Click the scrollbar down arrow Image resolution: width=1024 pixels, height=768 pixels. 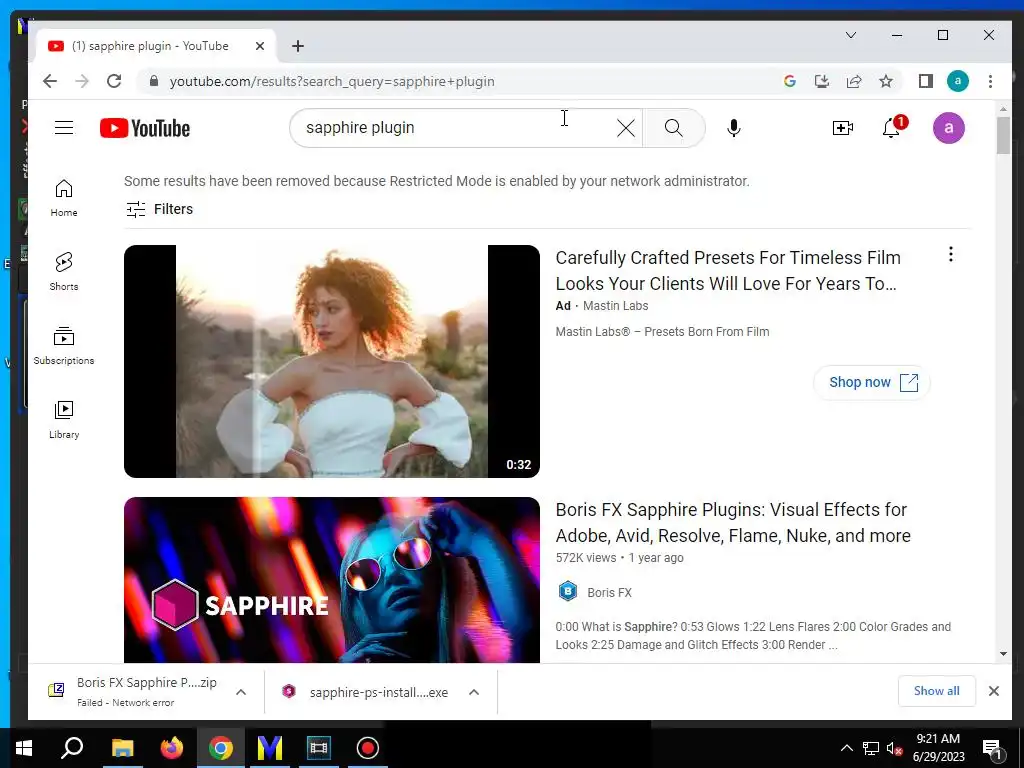pos(1003,654)
